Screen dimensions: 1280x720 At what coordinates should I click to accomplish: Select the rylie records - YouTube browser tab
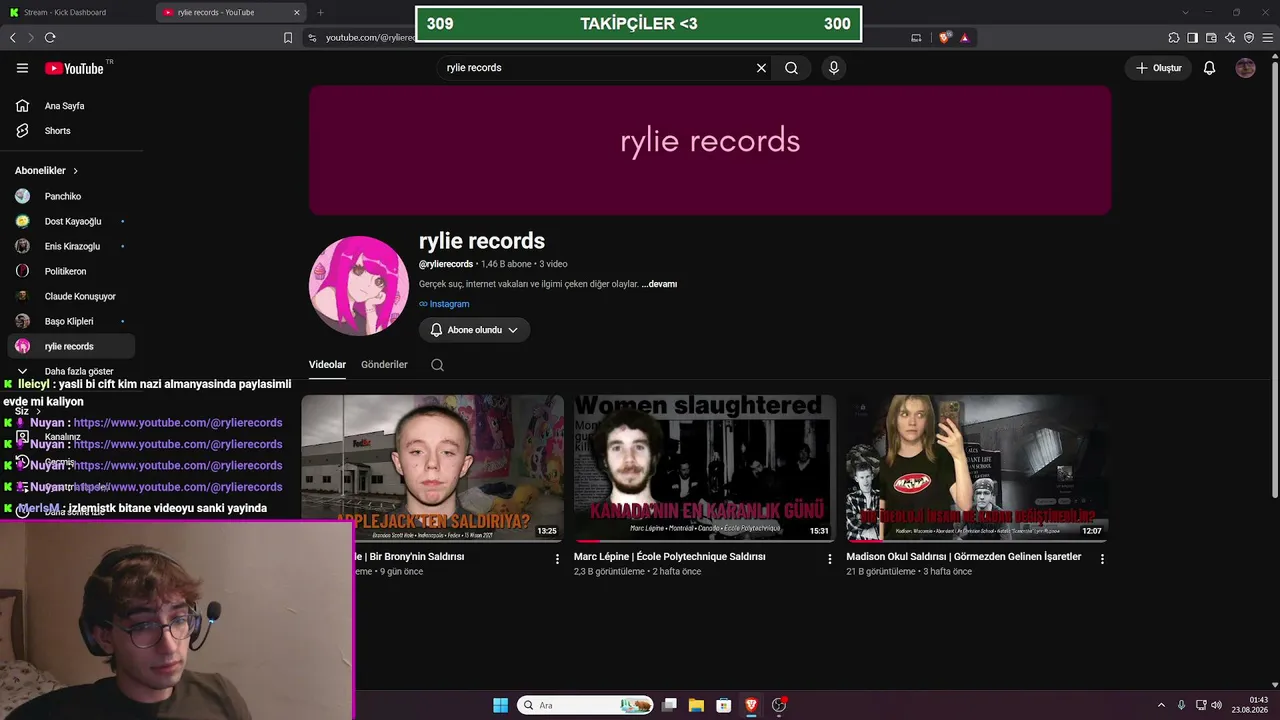coord(232,12)
